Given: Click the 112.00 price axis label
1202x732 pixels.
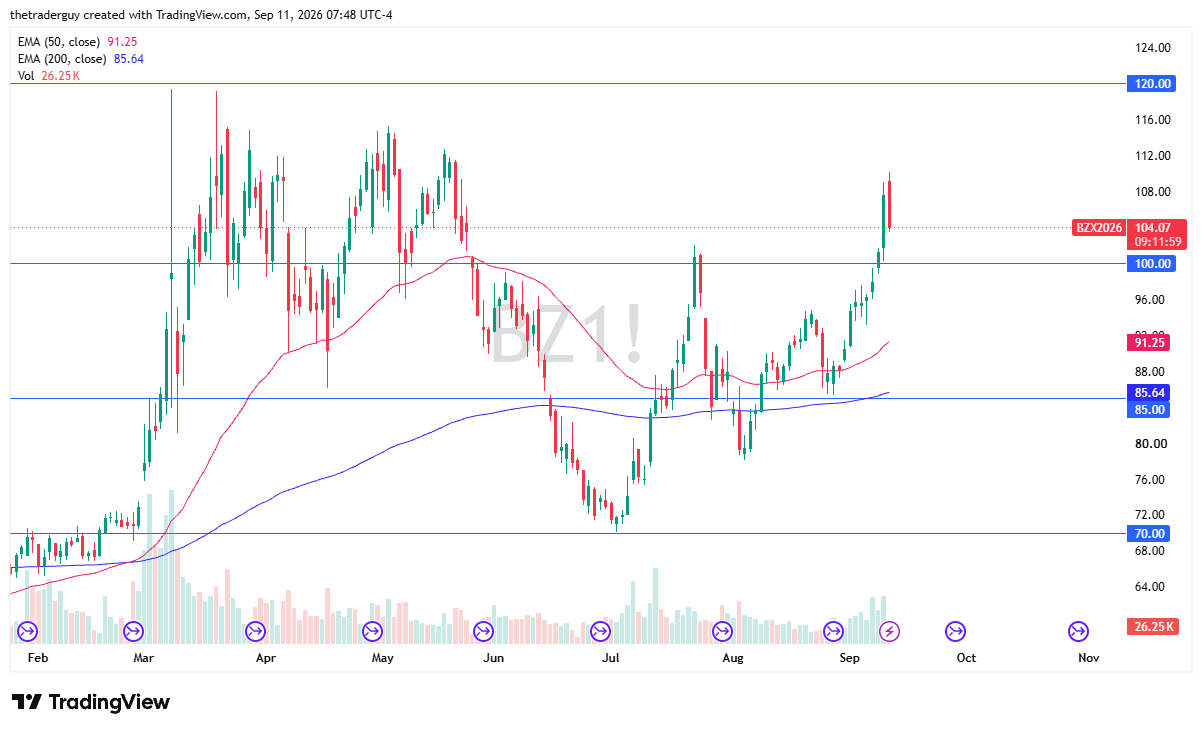Looking at the screenshot, I should click(1154, 156).
